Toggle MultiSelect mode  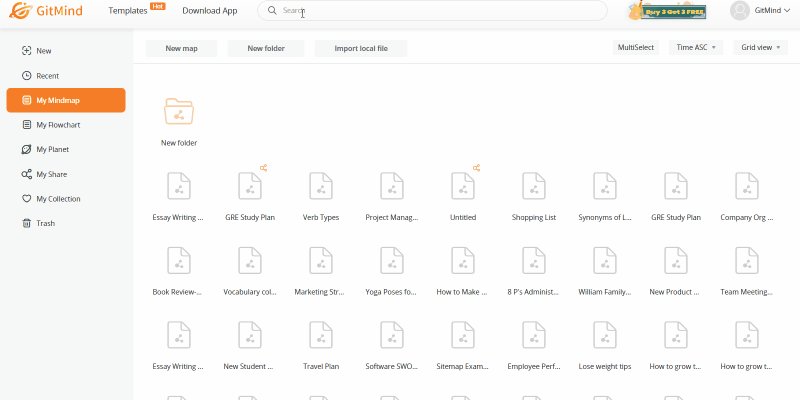[x=636, y=48]
